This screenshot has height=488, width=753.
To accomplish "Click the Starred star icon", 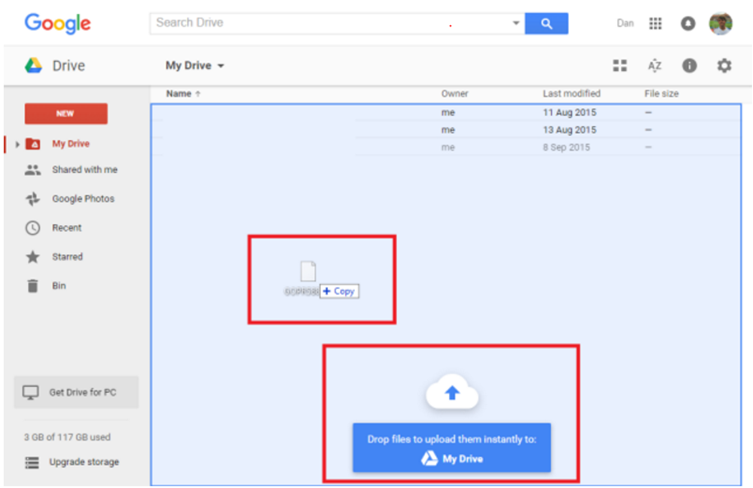I will pos(33,256).
